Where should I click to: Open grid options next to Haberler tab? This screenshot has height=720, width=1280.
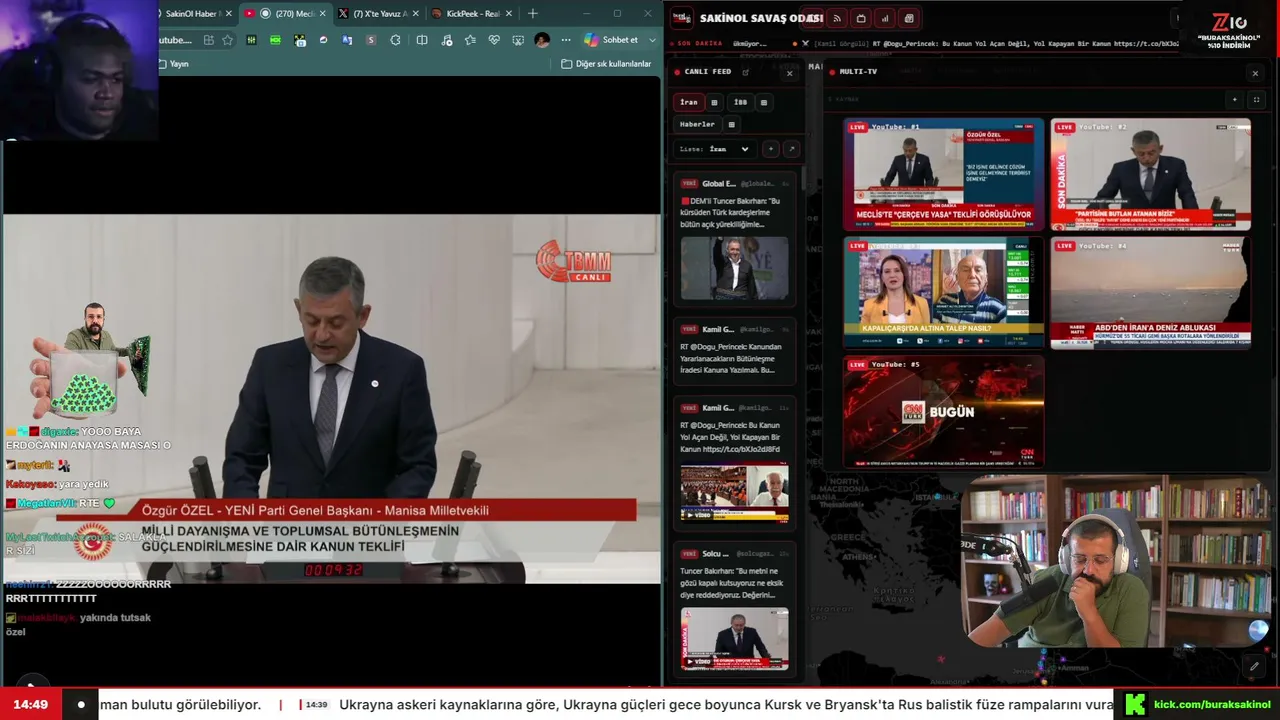click(x=731, y=125)
